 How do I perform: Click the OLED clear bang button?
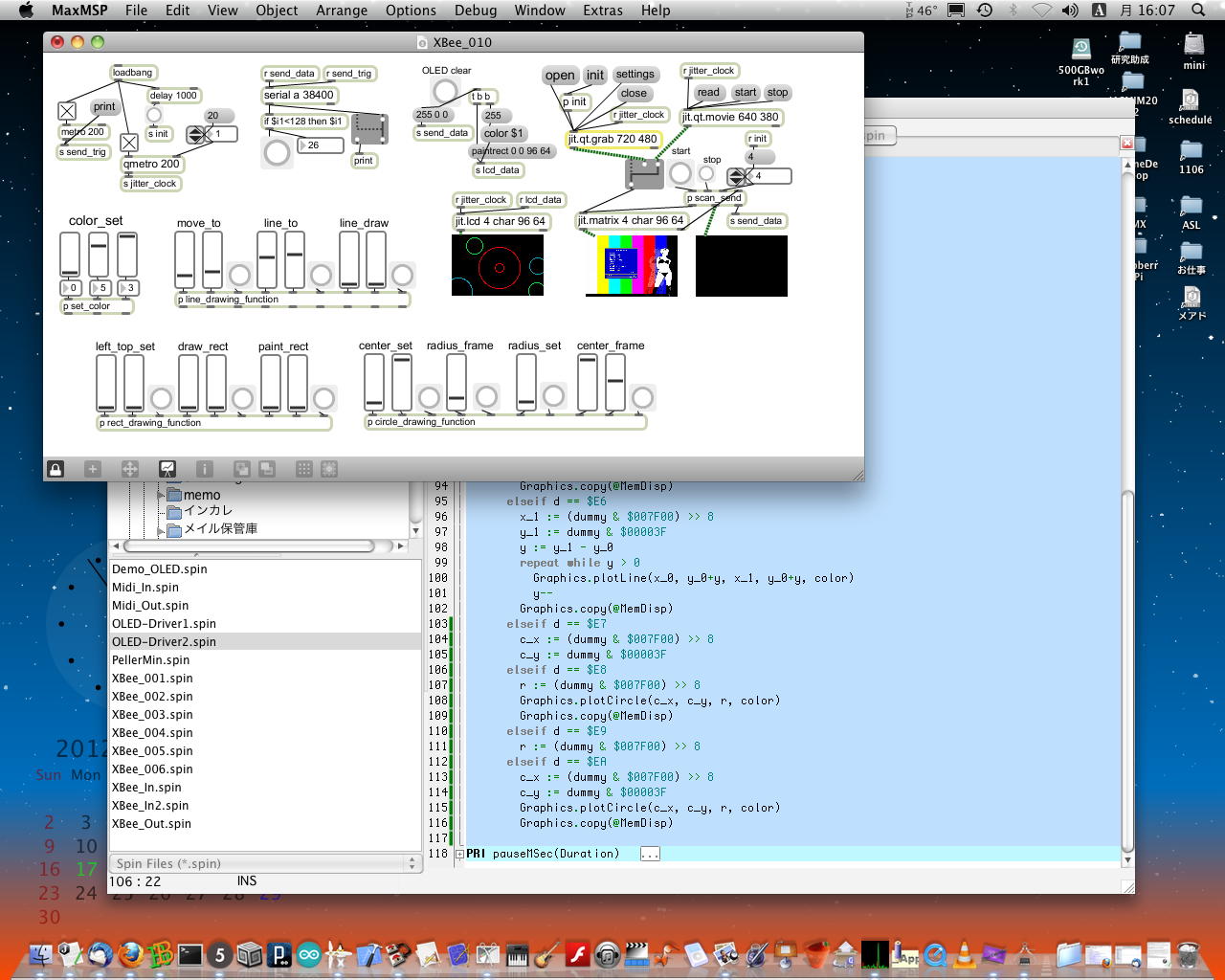(x=445, y=91)
